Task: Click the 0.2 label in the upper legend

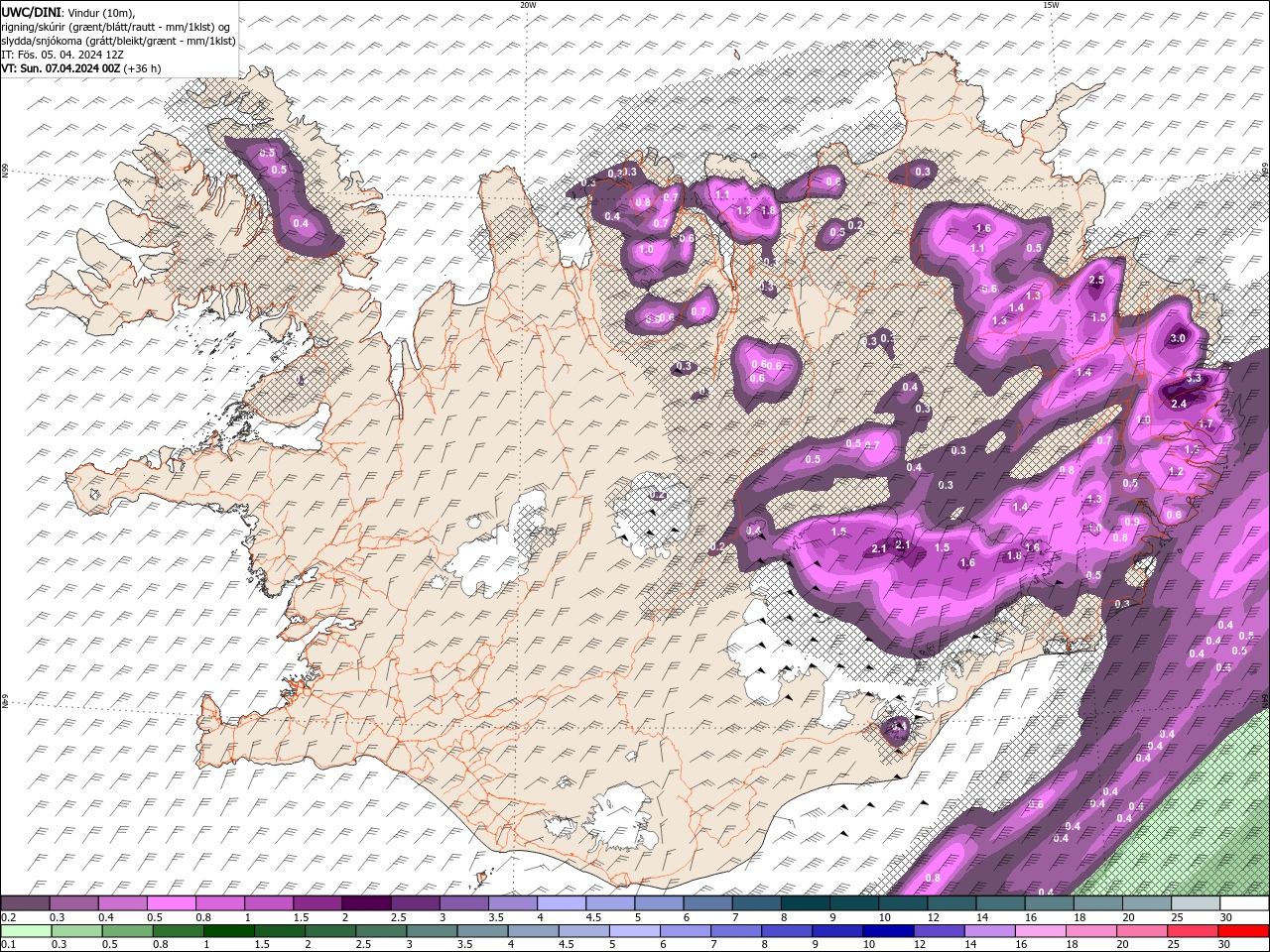Action: (9, 917)
